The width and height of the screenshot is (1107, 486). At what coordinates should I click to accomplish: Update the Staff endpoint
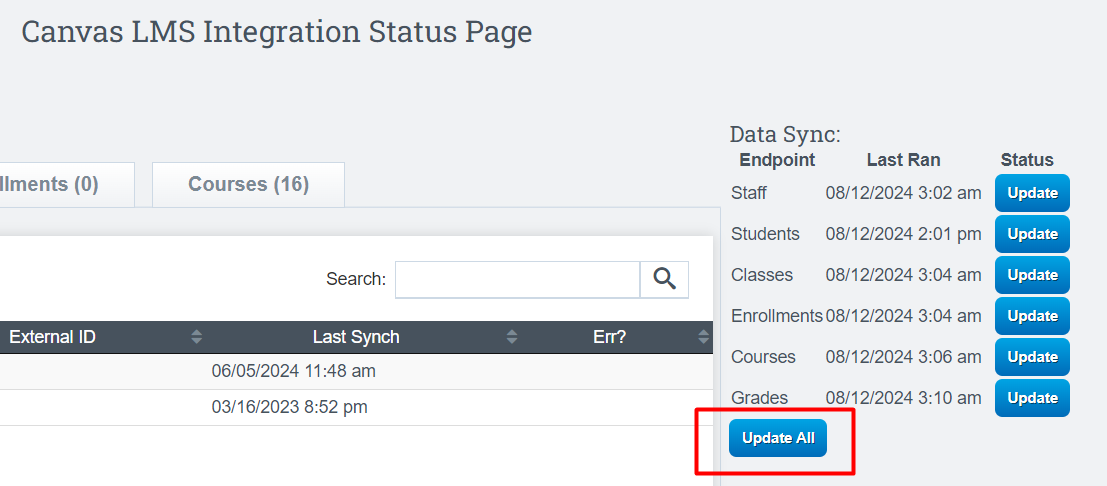pos(1032,193)
